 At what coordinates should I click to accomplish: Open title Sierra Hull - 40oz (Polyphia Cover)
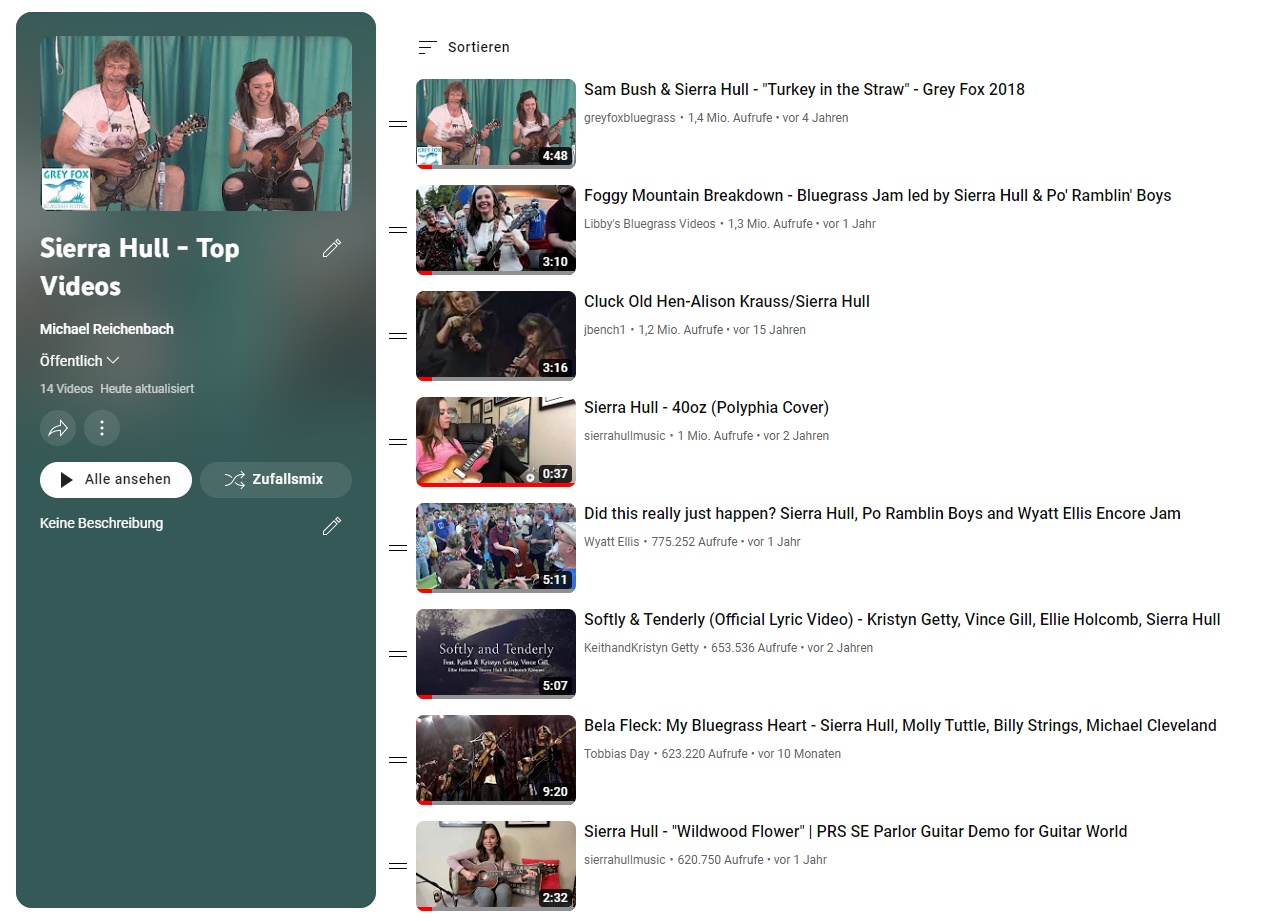706,408
